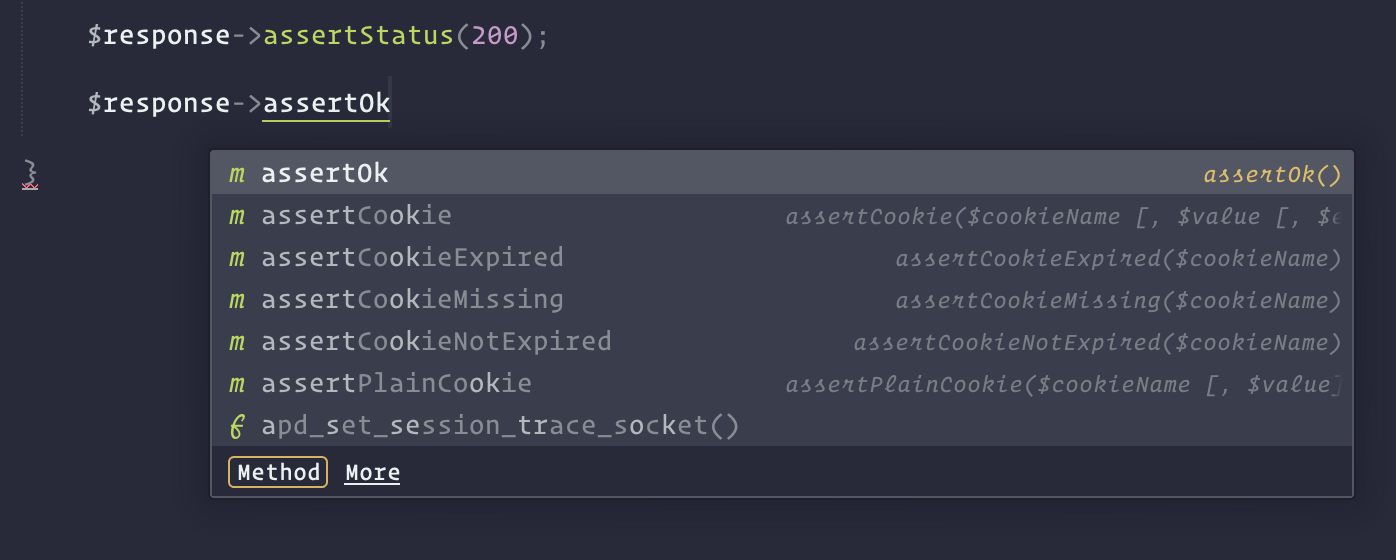Click the red squiggle error brace in gutter
This screenshot has height=560, width=1396.
coord(31,174)
